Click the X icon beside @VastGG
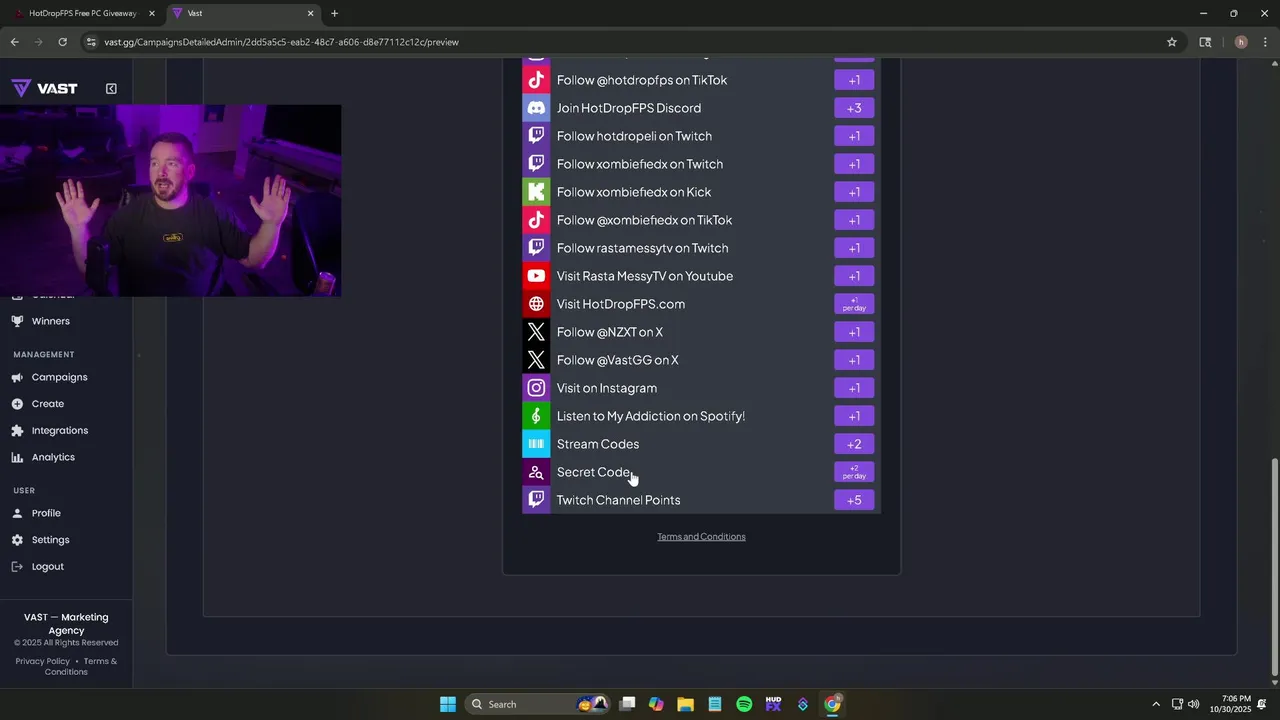1280x720 pixels. click(536, 360)
